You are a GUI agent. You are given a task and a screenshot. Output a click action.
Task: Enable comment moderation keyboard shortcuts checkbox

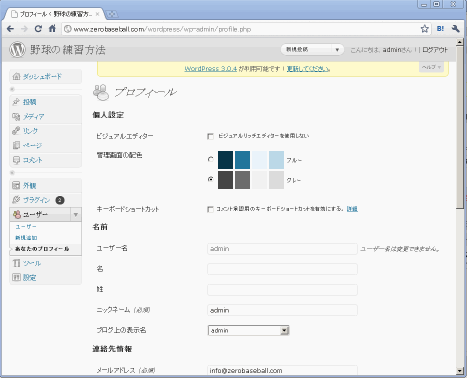coord(210,209)
